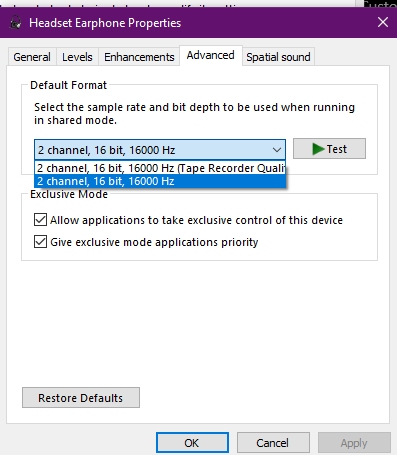Image resolution: width=397 pixels, height=455 pixels.
Task: Play the Test sound
Action: point(329,149)
